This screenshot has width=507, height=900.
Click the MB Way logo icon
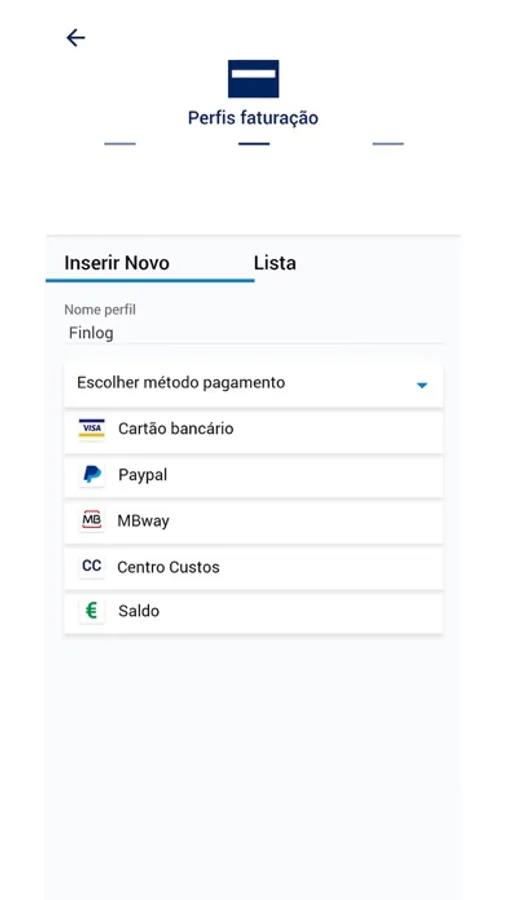(92, 521)
